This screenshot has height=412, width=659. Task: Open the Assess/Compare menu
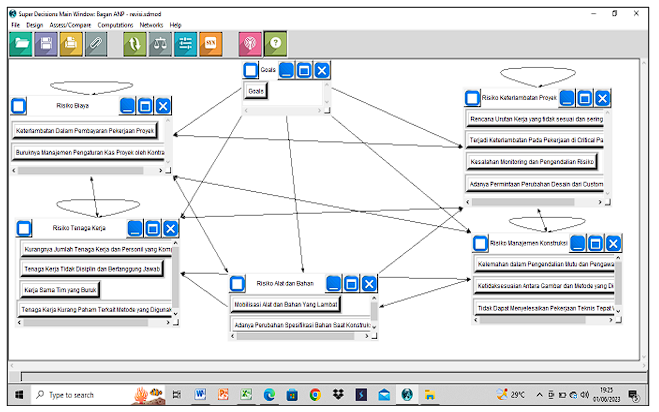point(70,25)
